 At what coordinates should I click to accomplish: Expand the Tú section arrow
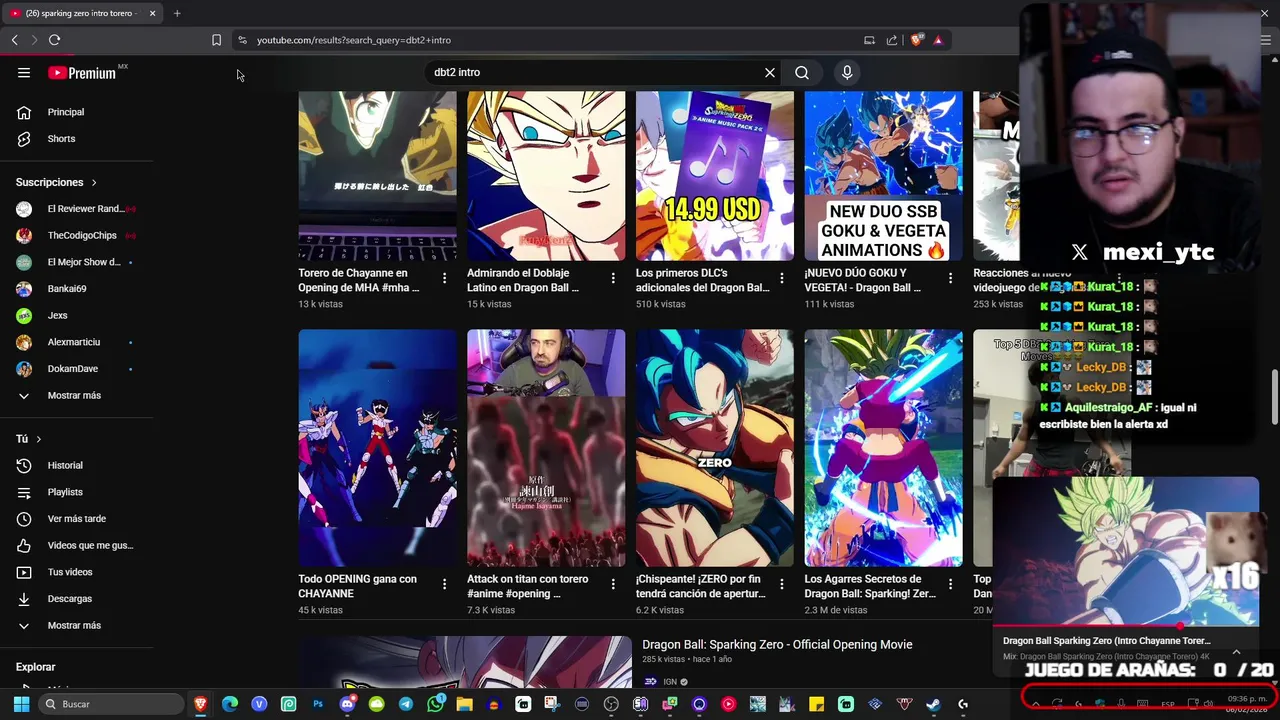coord(39,439)
